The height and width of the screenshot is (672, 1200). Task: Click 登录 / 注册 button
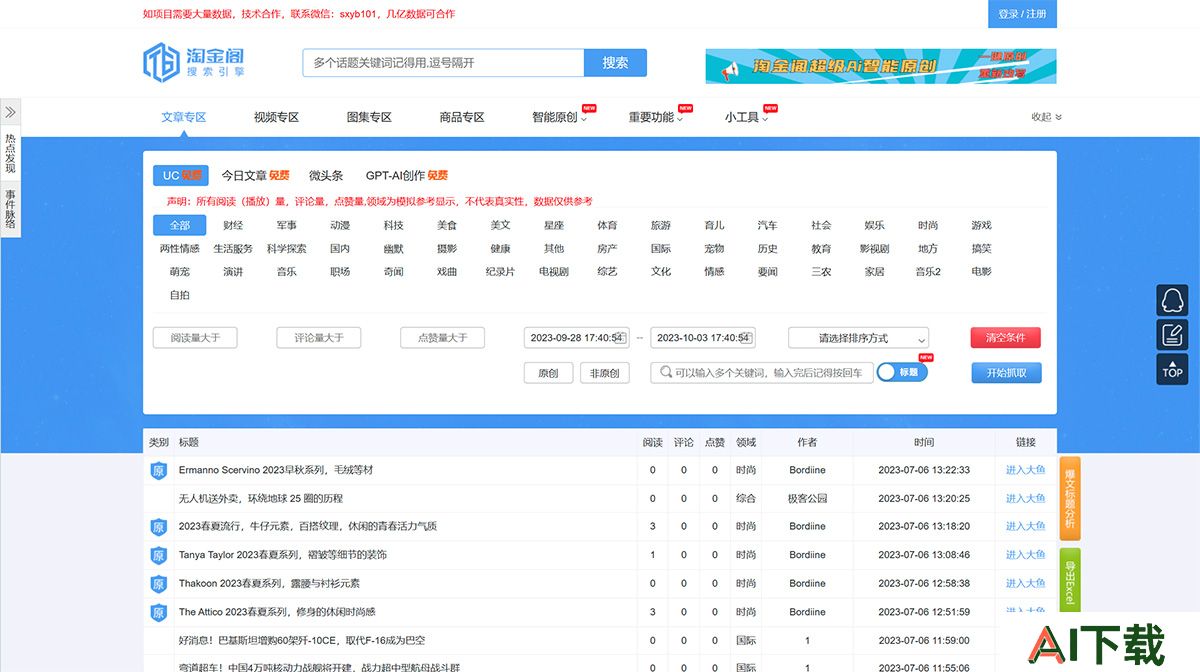1022,14
